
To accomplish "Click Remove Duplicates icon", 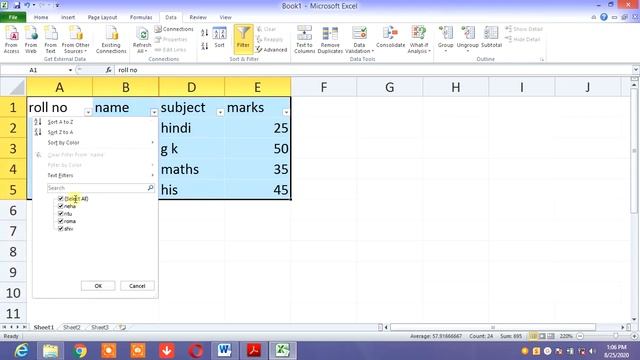I will click(330, 39).
